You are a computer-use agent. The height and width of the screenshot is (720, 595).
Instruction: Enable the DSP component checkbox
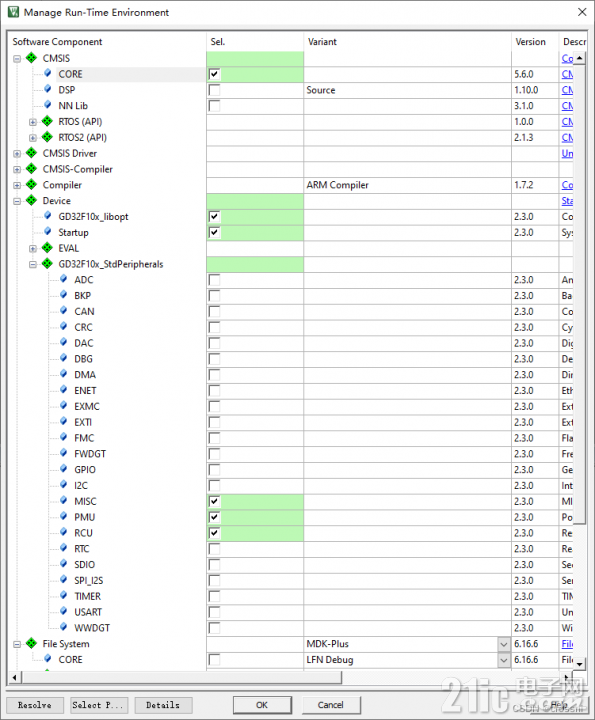[214, 90]
